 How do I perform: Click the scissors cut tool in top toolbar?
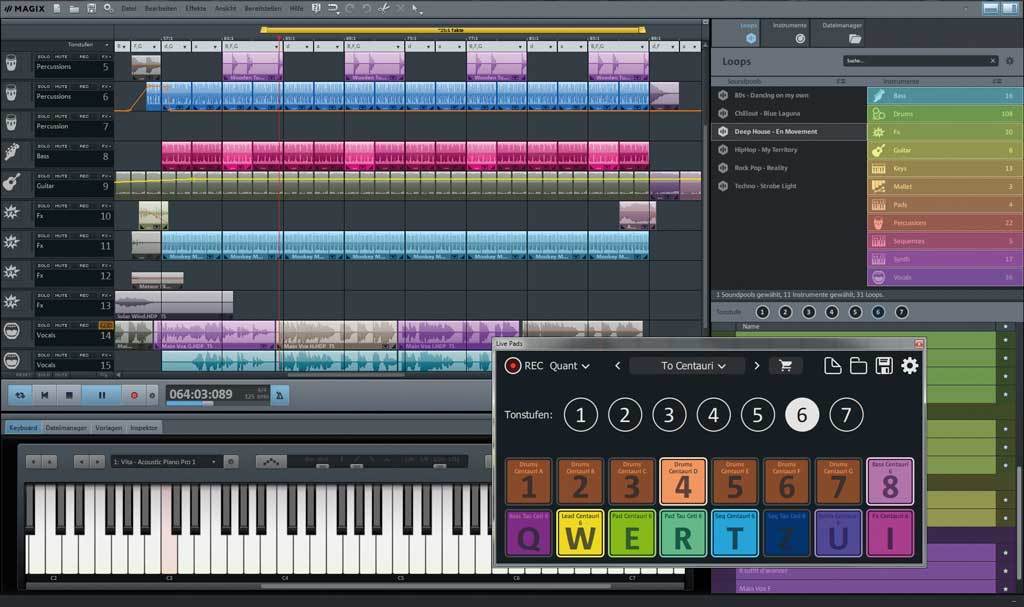pyautogui.click(x=383, y=9)
